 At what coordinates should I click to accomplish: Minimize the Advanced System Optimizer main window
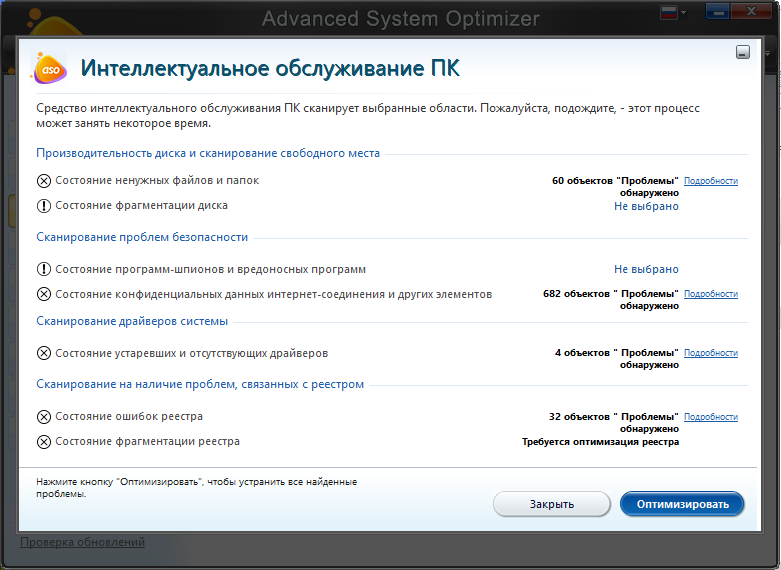(718, 11)
